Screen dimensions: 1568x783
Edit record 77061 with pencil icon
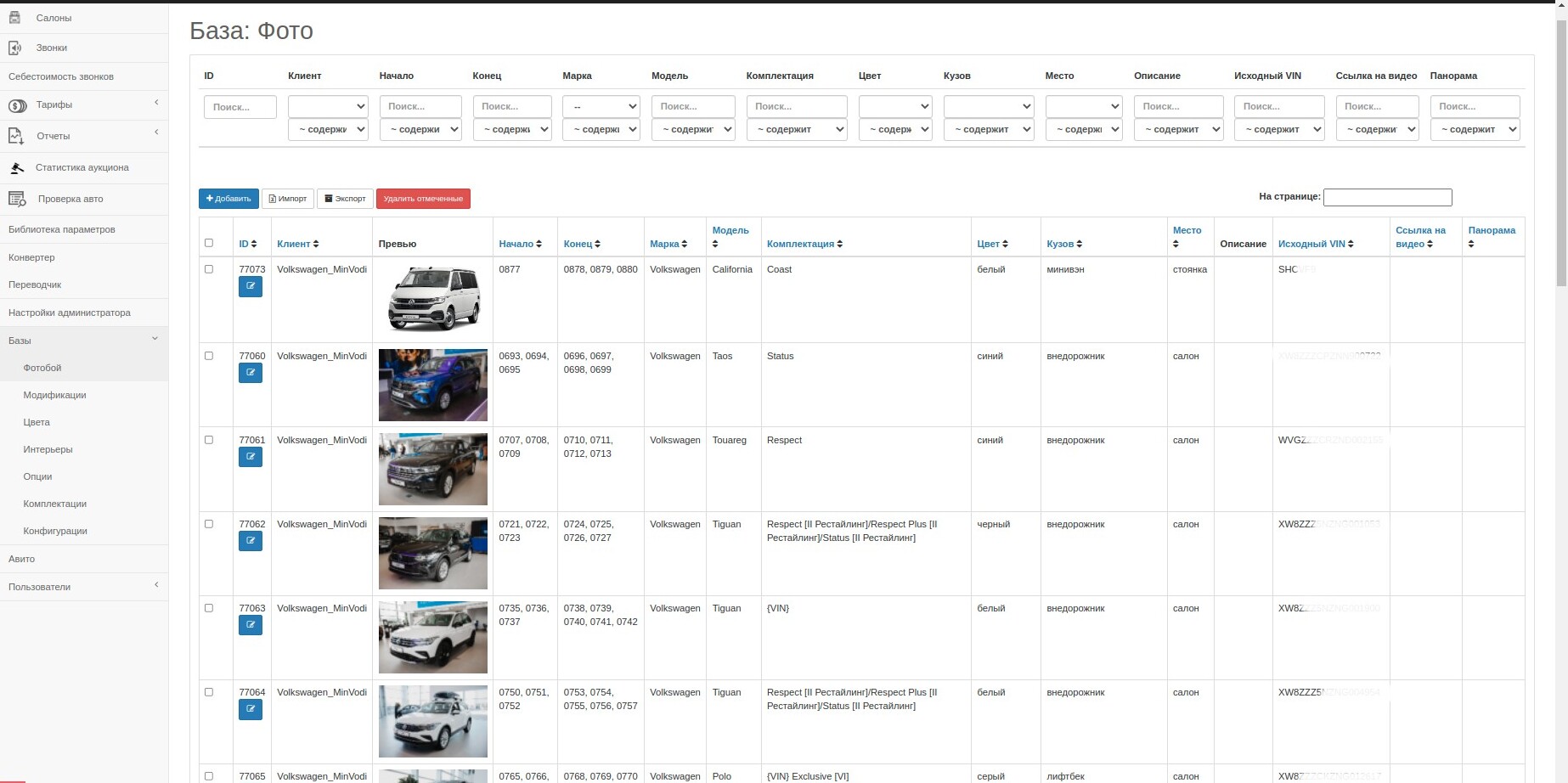click(251, 456)
